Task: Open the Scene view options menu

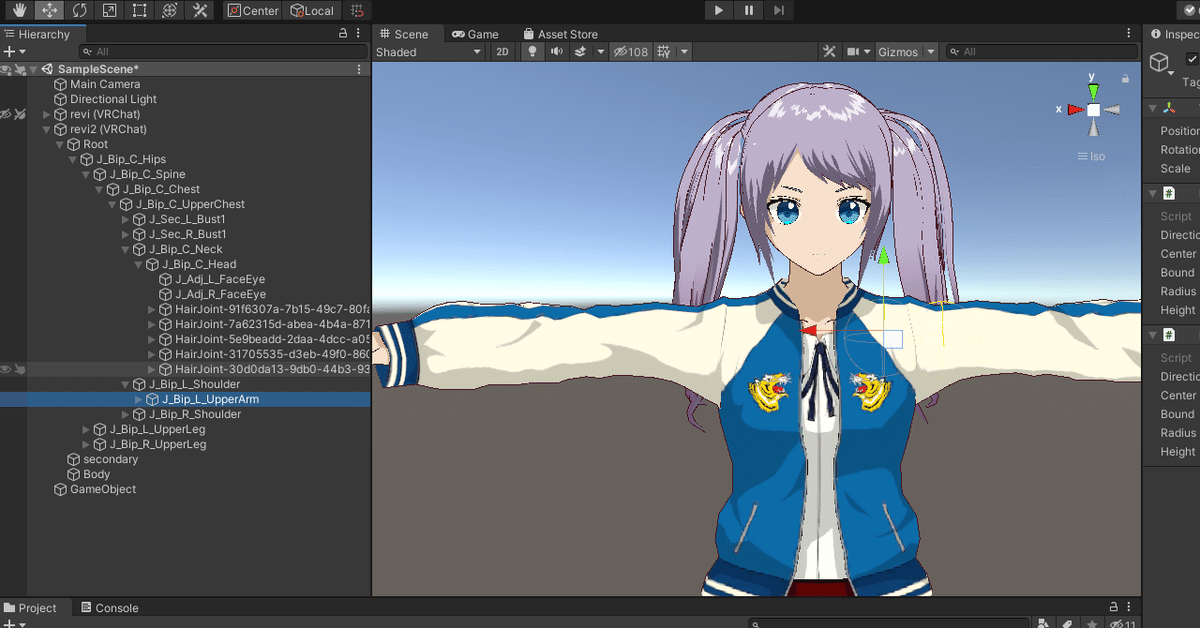Action: [x=1130, y=34]
